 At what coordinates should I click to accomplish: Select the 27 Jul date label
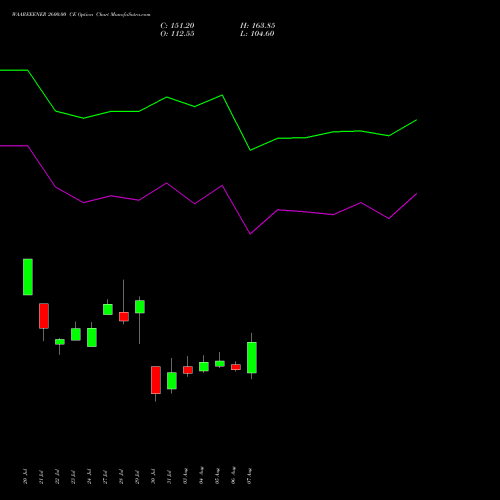coord(105,477)
